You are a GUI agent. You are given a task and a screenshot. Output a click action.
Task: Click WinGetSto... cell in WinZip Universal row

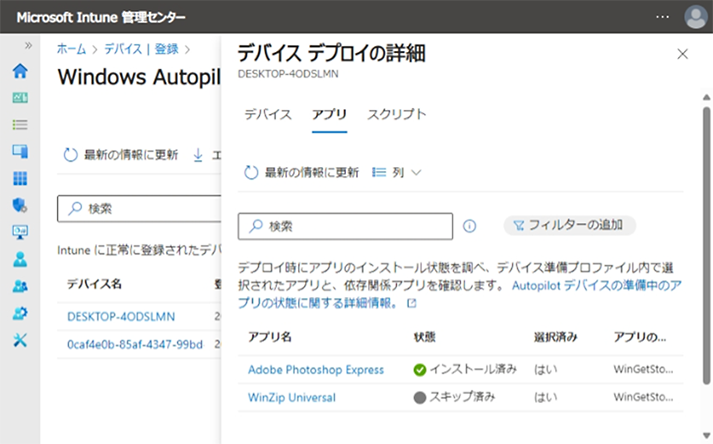point(643,397)
